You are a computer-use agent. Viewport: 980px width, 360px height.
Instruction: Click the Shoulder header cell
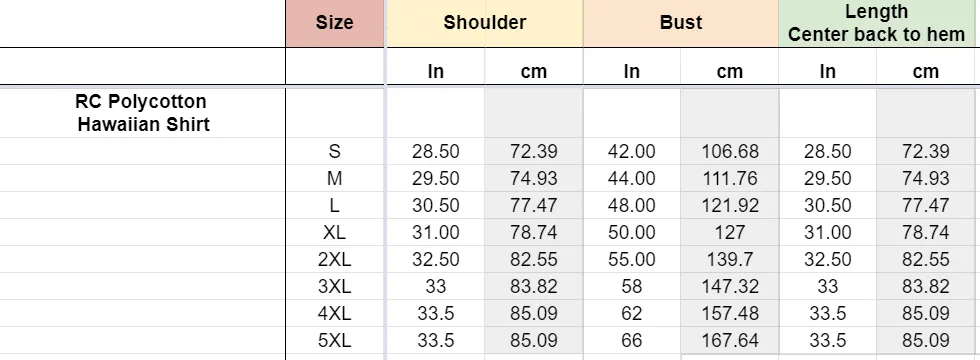(x=485, y=23)
